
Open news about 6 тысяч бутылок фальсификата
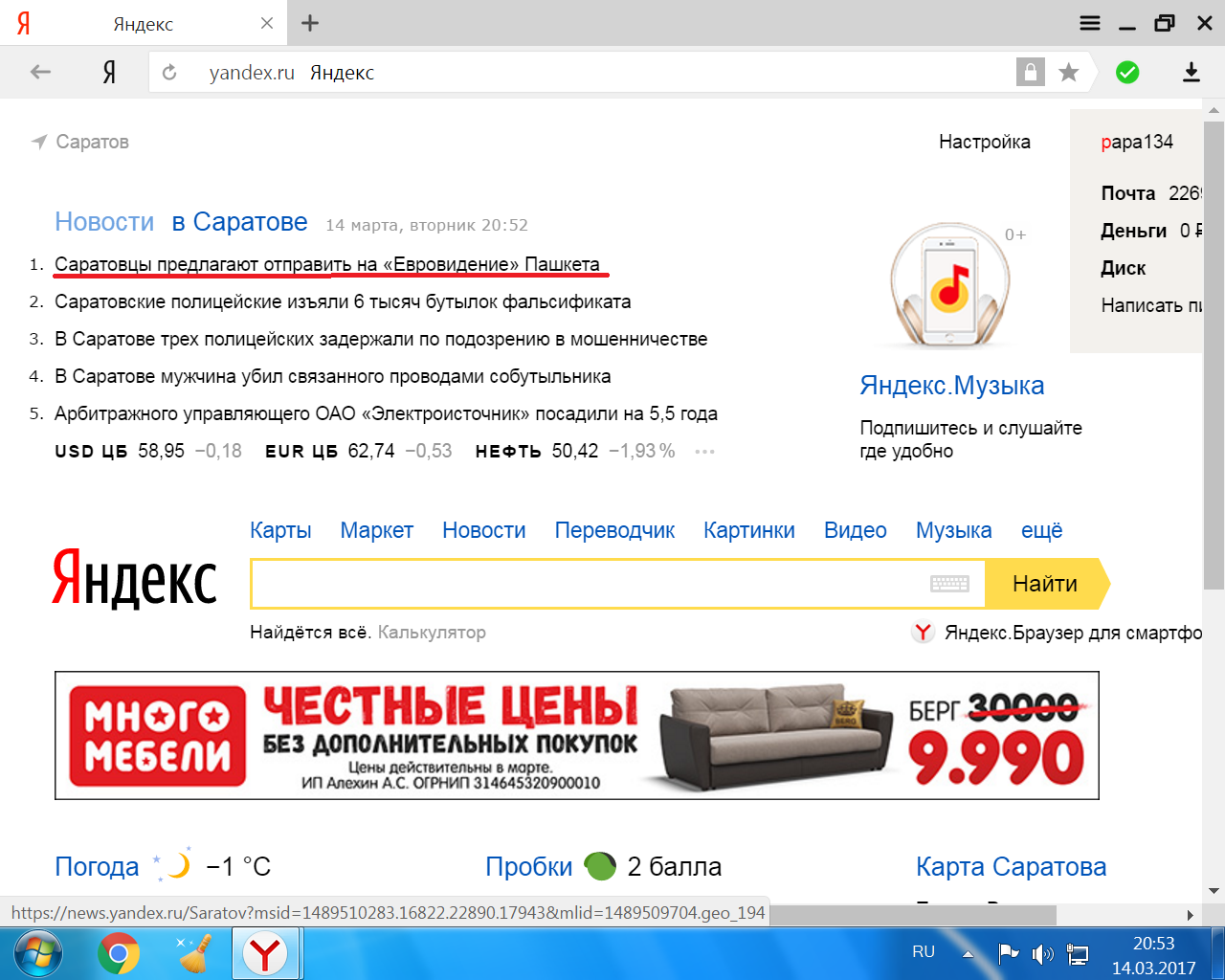point(343,301)
